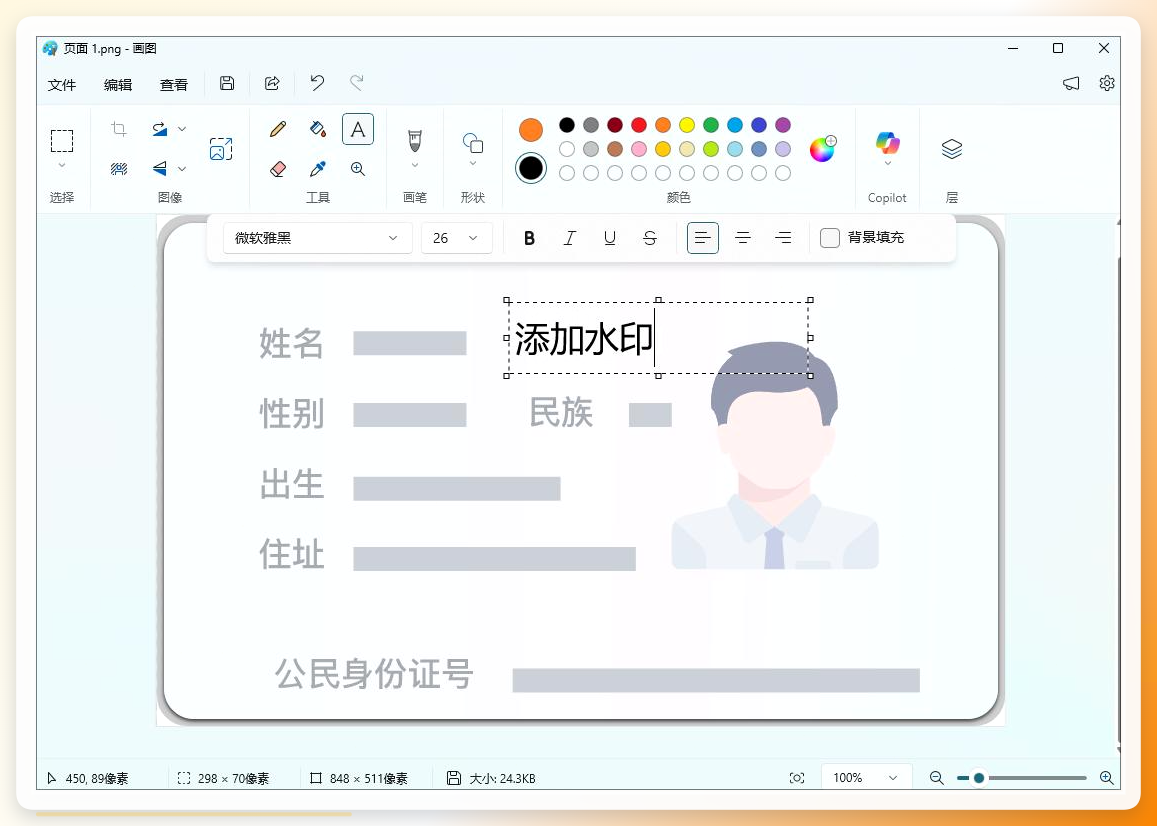Pick the yellow color swatch

[x=687, y=125]
